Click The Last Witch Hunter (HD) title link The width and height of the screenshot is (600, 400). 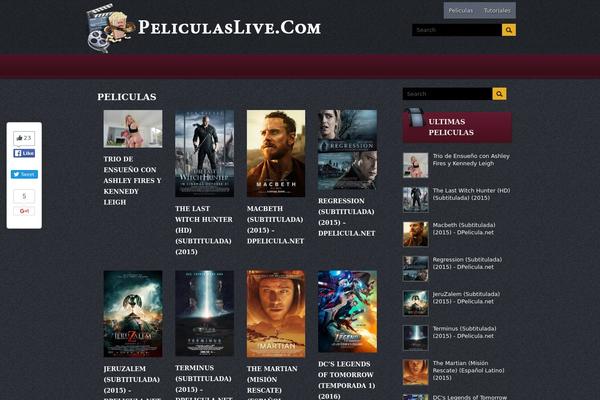(204, 230)
